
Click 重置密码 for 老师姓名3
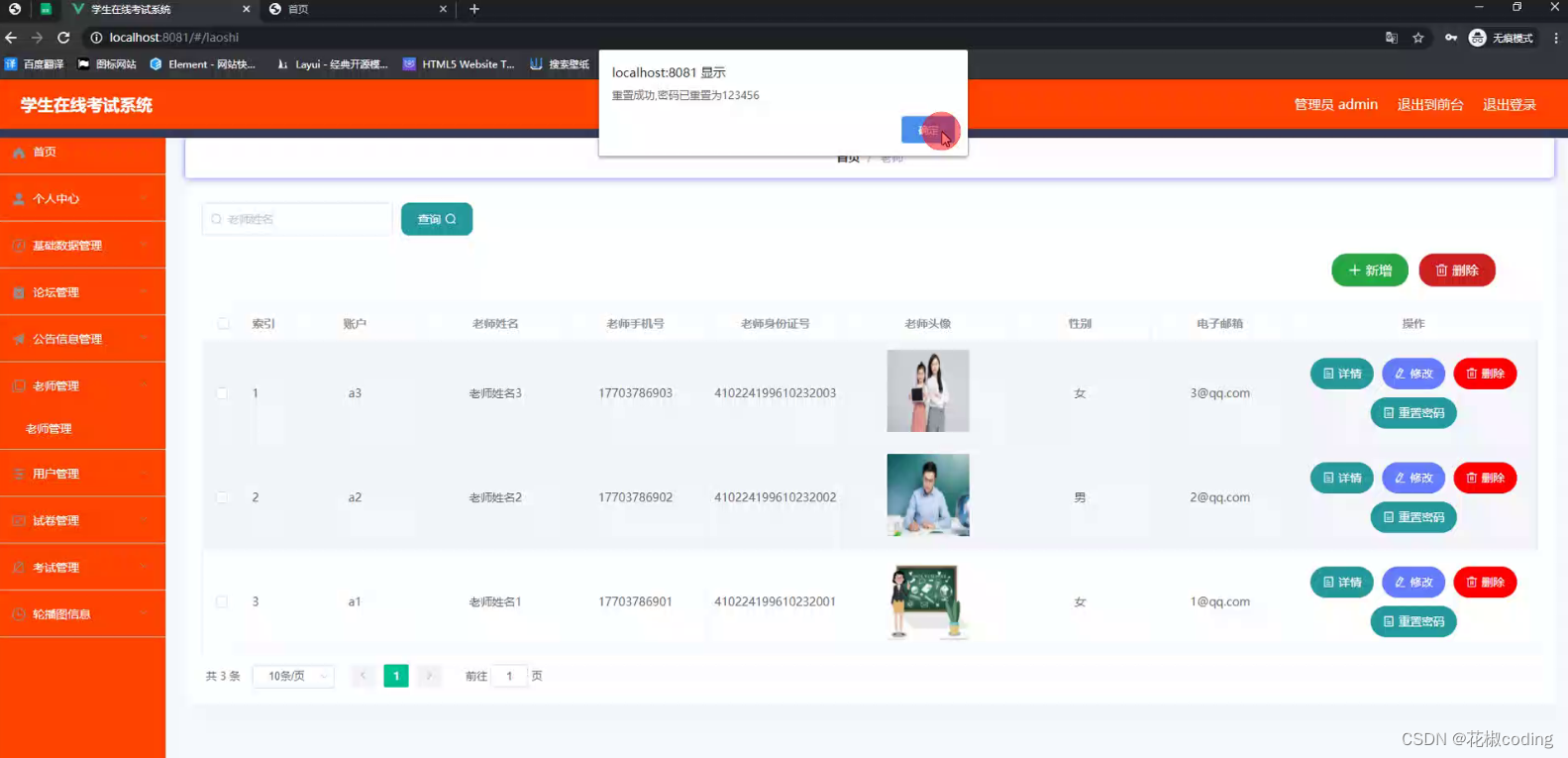tap(1413, 413)
